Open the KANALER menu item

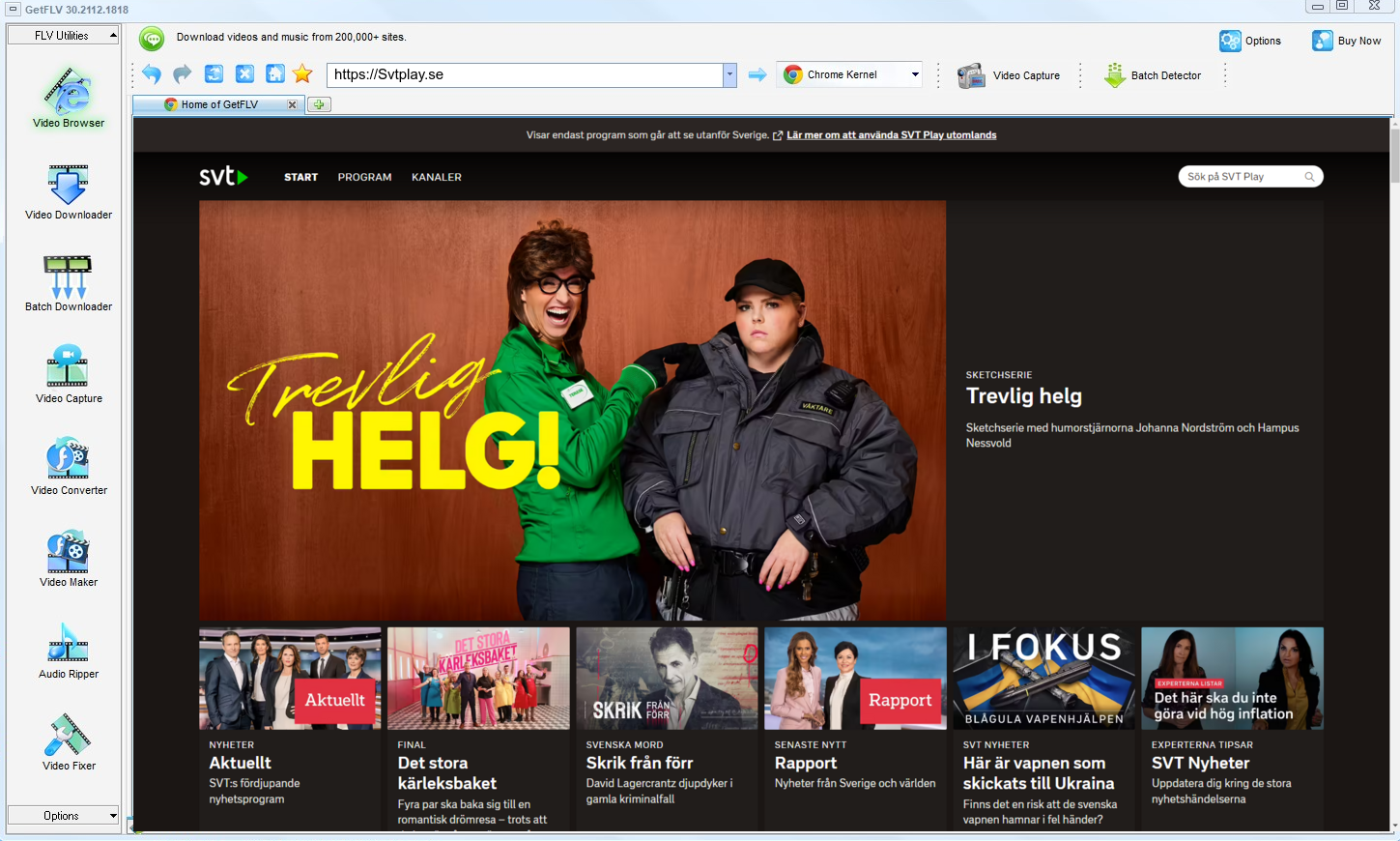click(437, 177)
